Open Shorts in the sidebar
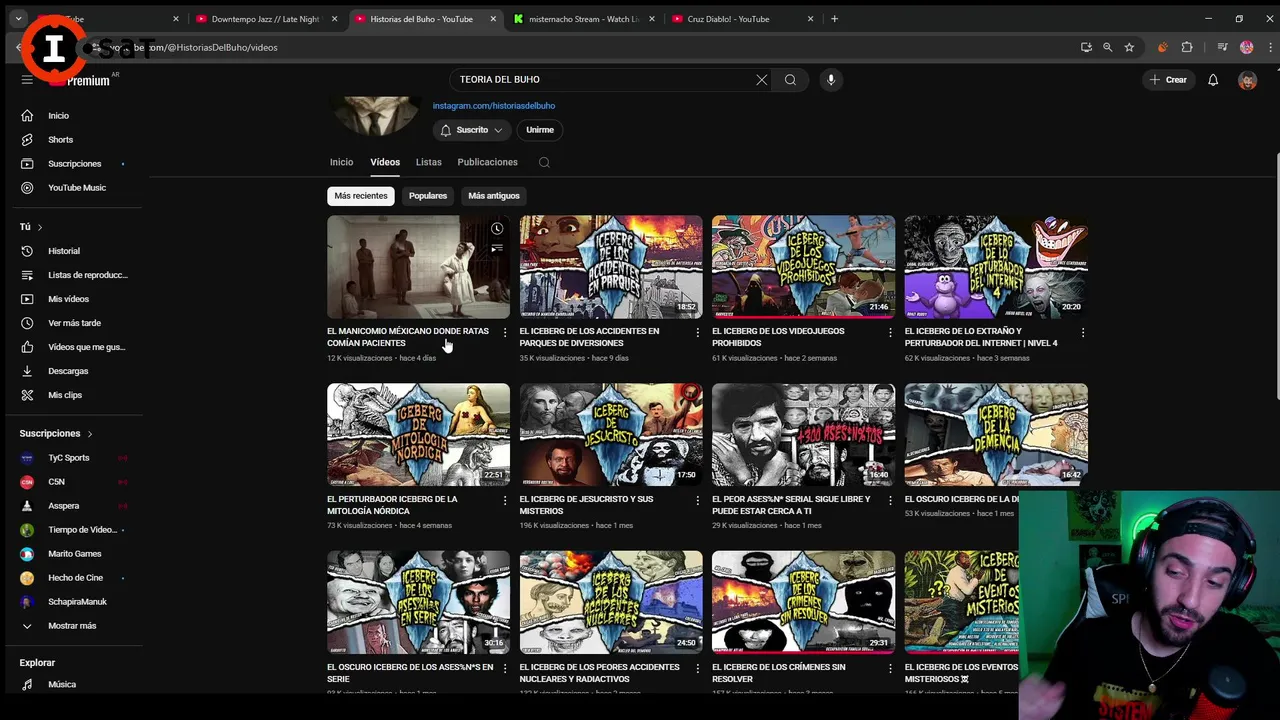This screenshot has width=1280, height=720. point(75,140)
